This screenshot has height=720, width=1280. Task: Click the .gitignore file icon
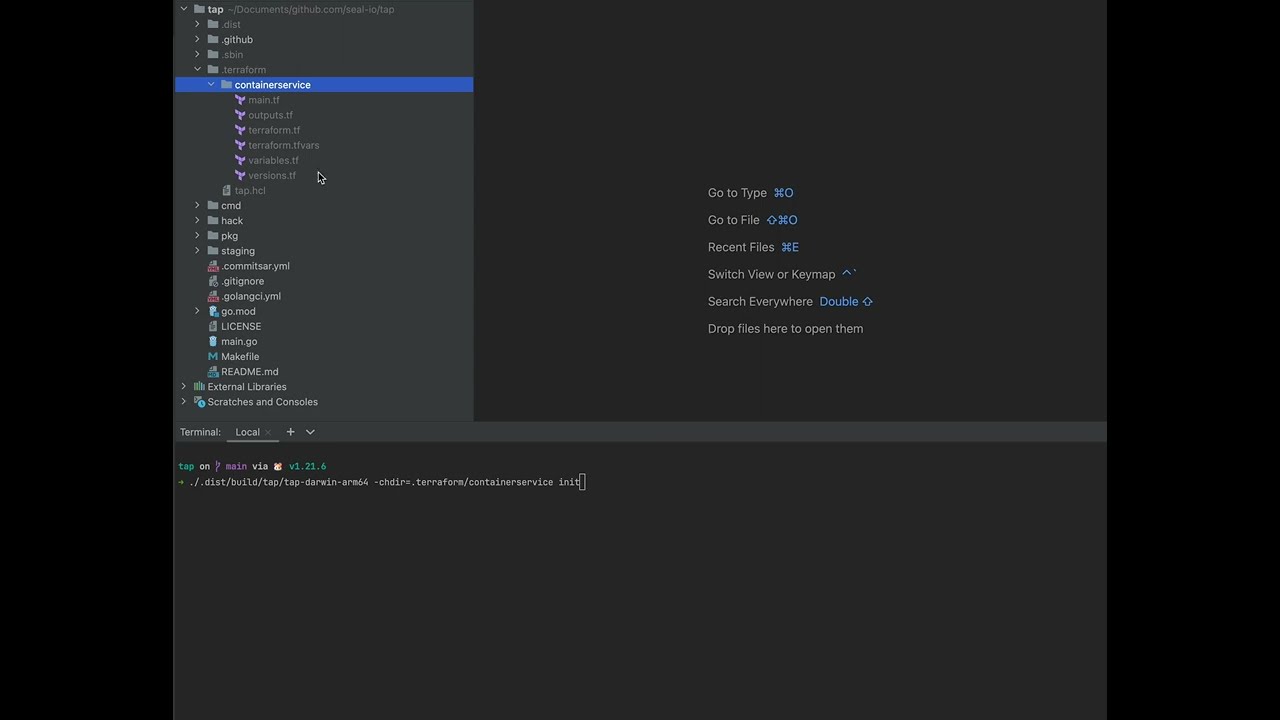pyautogui.click(x=213, y=281)
